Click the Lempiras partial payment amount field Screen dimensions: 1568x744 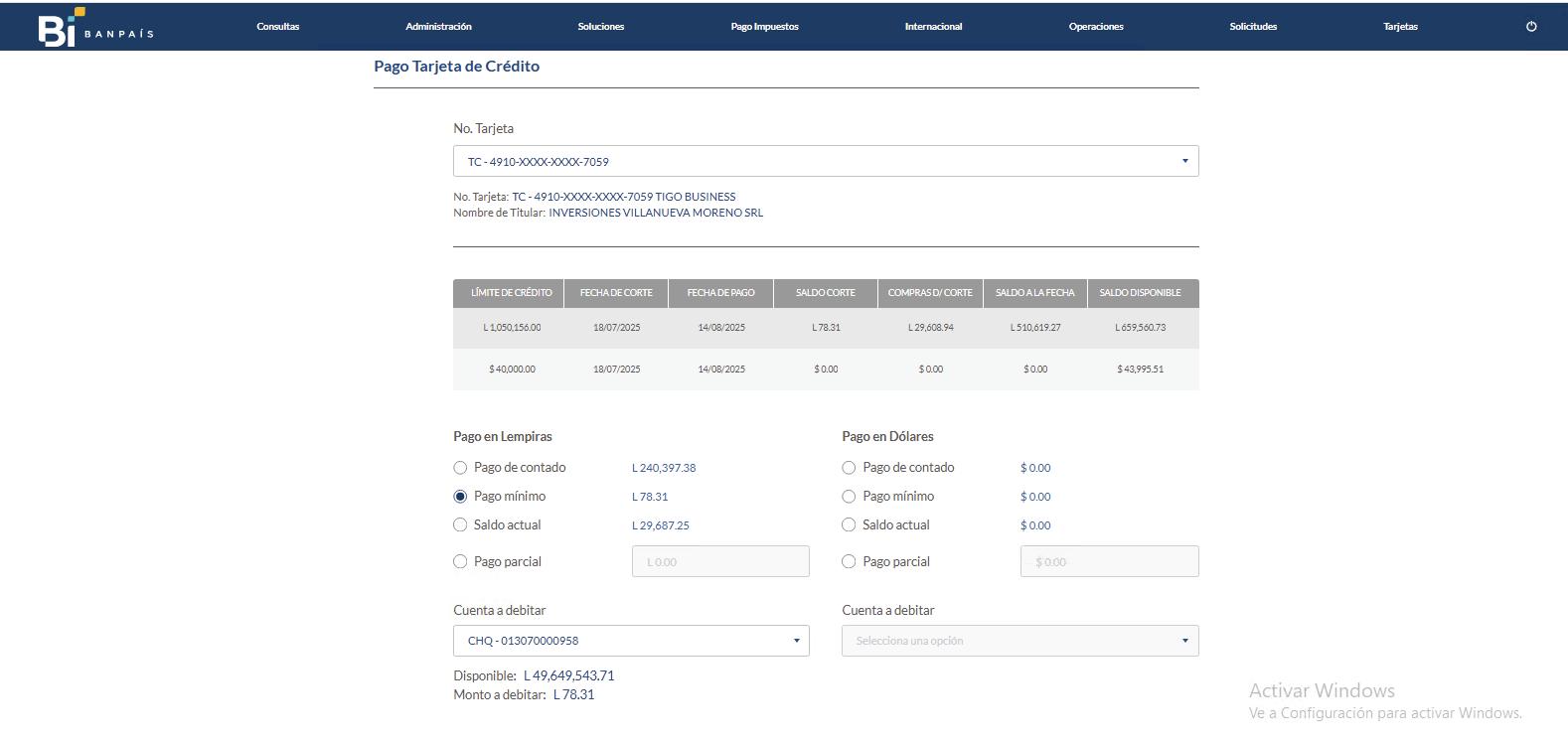[x=720, y=561]
